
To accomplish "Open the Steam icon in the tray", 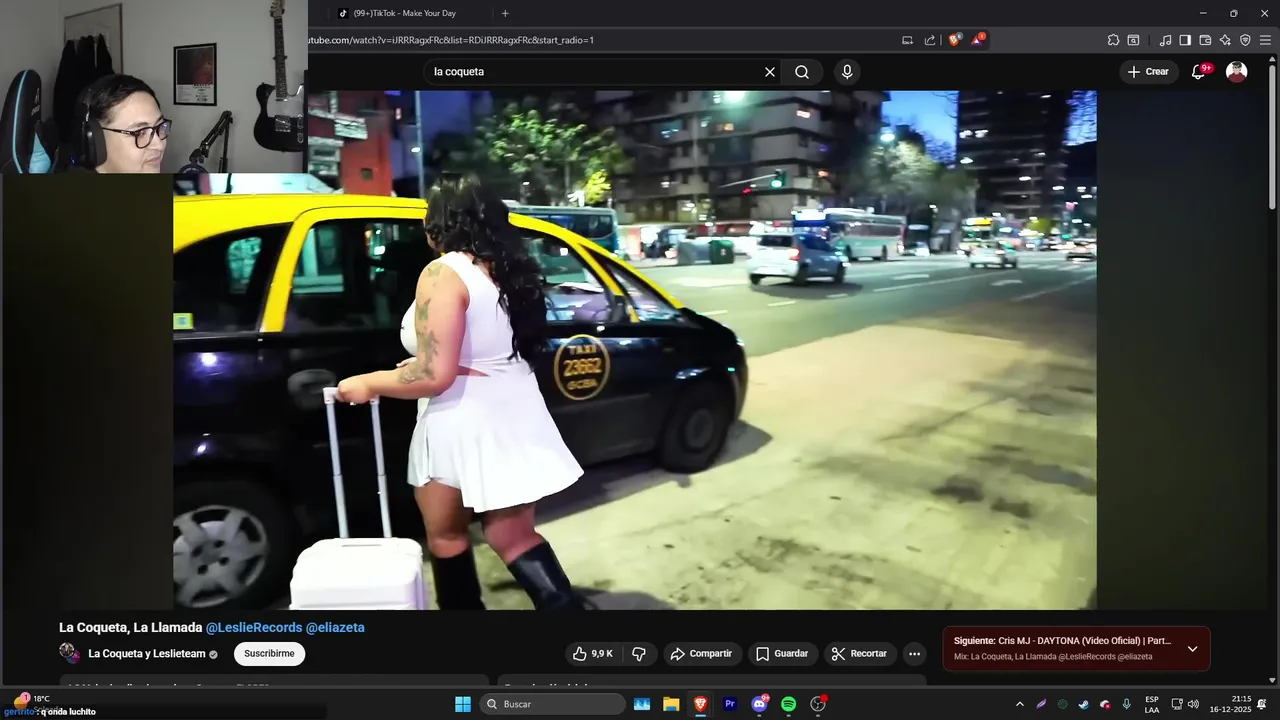I will click(1084, 704).
